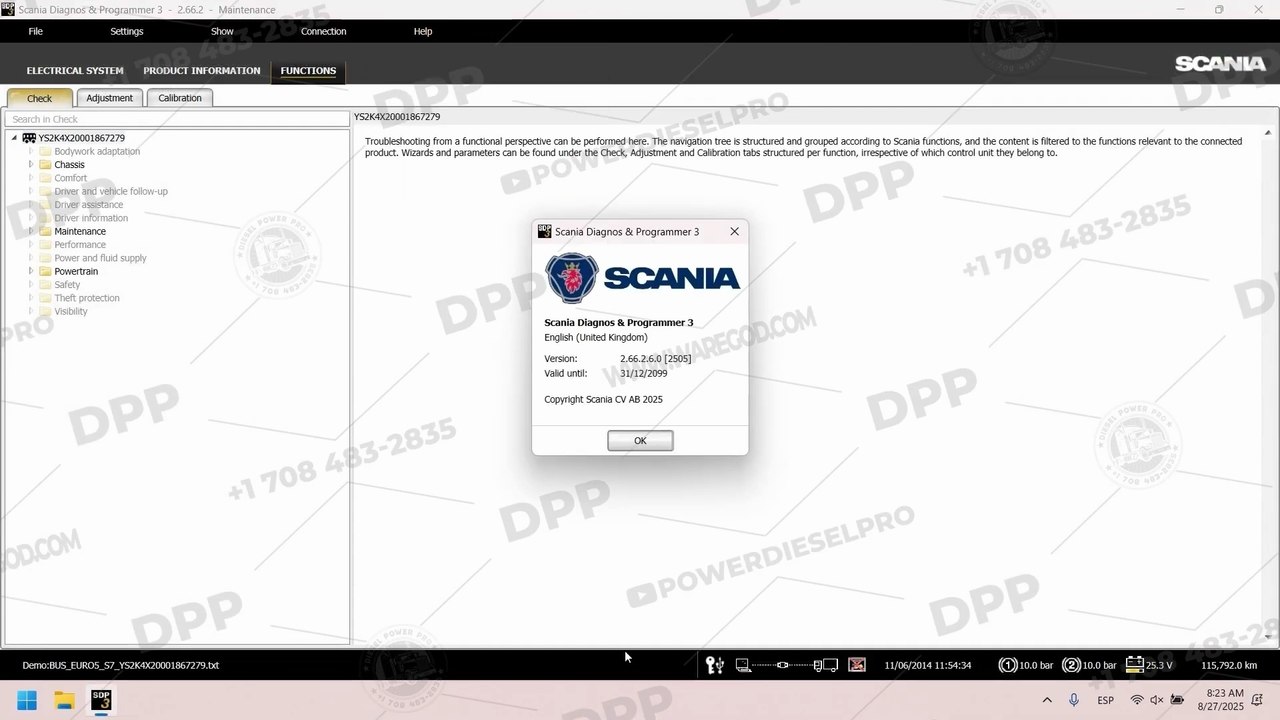Expand the Comfort tree node
Image resolution: width=1280 pixels, height=720 pixels.
point(31,178)
